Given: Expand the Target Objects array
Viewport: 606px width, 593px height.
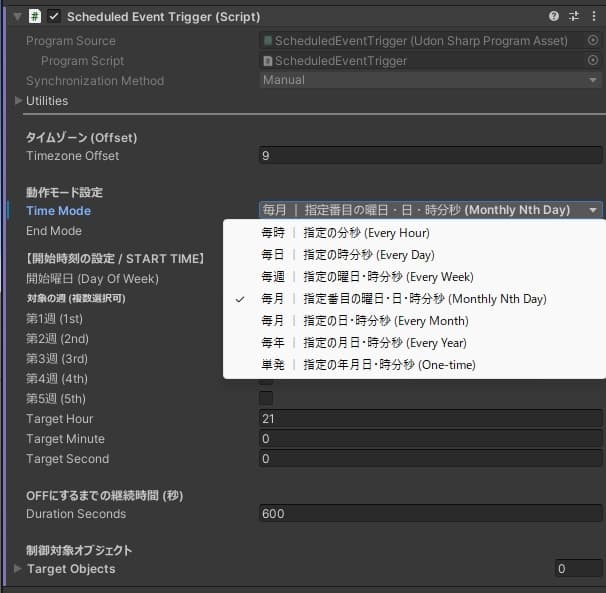Looking at the screenshot, I should [17, 568].
